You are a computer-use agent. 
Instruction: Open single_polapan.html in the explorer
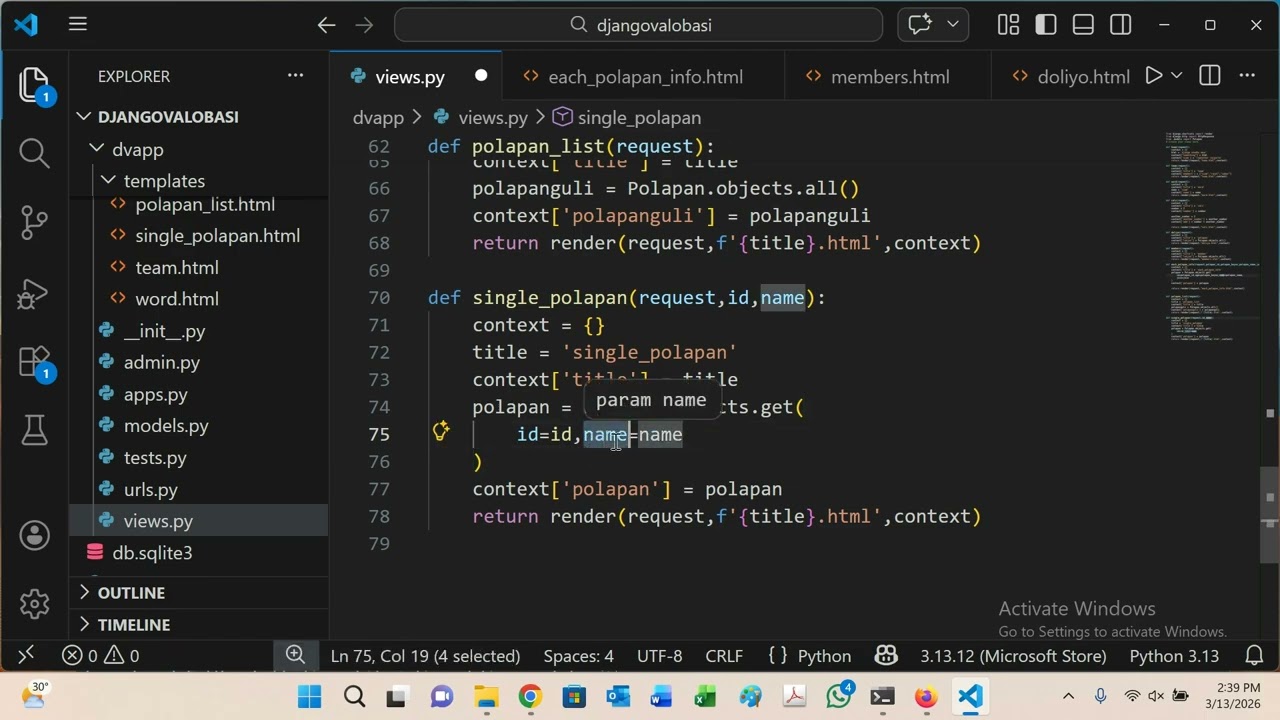[x=217, y=236]
